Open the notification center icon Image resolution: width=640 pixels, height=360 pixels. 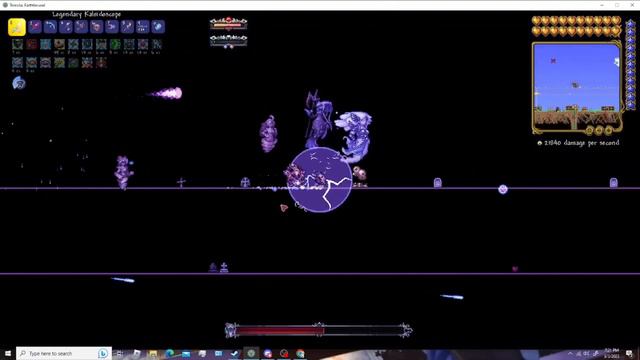coord(629,353)
